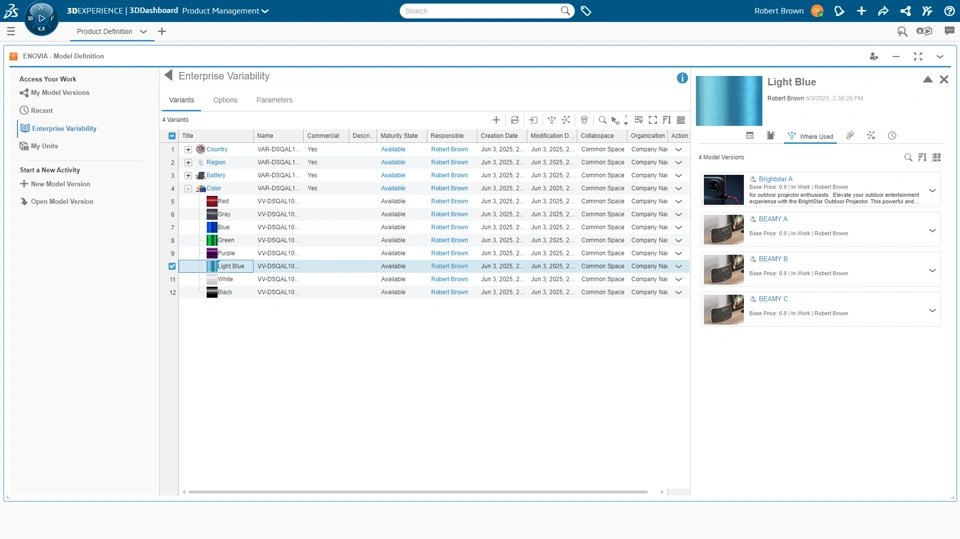Screen dimensions: 960x539
Task: Switch model versions to tile view
Action: (x=936, y=157)
